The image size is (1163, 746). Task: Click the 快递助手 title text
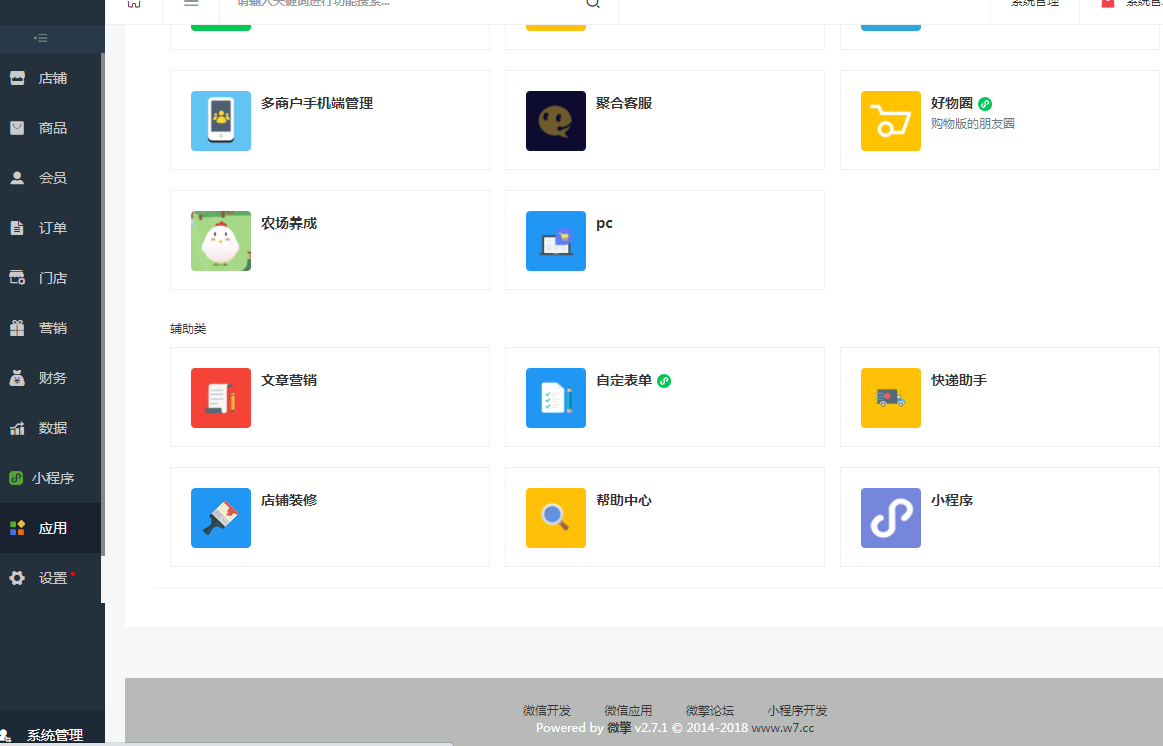(959, 380)
